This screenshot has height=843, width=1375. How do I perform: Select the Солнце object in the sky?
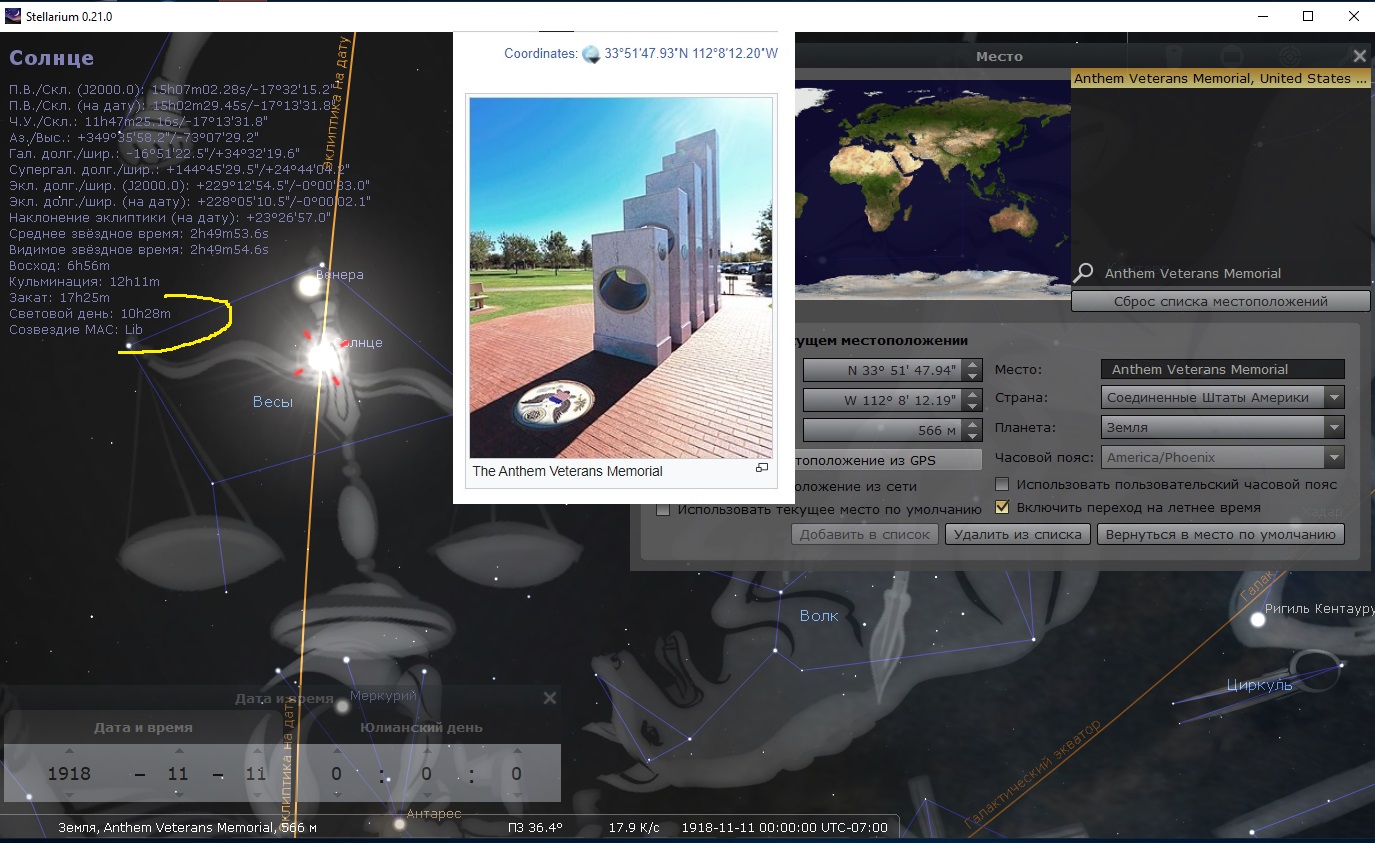(x=322, y=356)
